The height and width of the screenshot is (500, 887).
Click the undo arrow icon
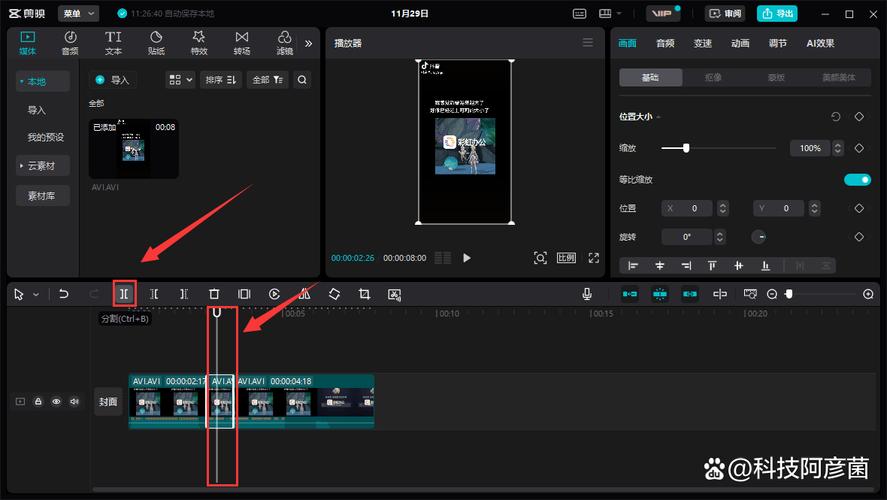pos(64,294)
